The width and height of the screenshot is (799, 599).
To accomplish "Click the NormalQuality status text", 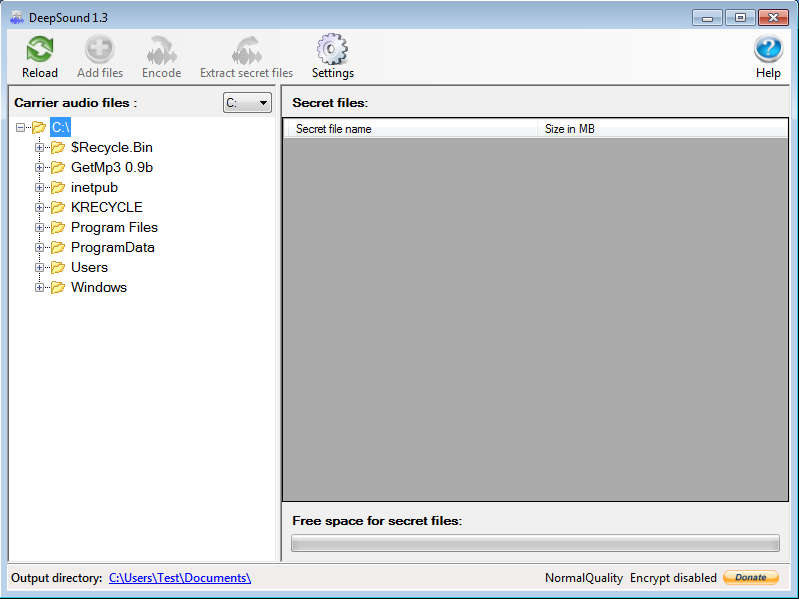I will tap(584, 578).
